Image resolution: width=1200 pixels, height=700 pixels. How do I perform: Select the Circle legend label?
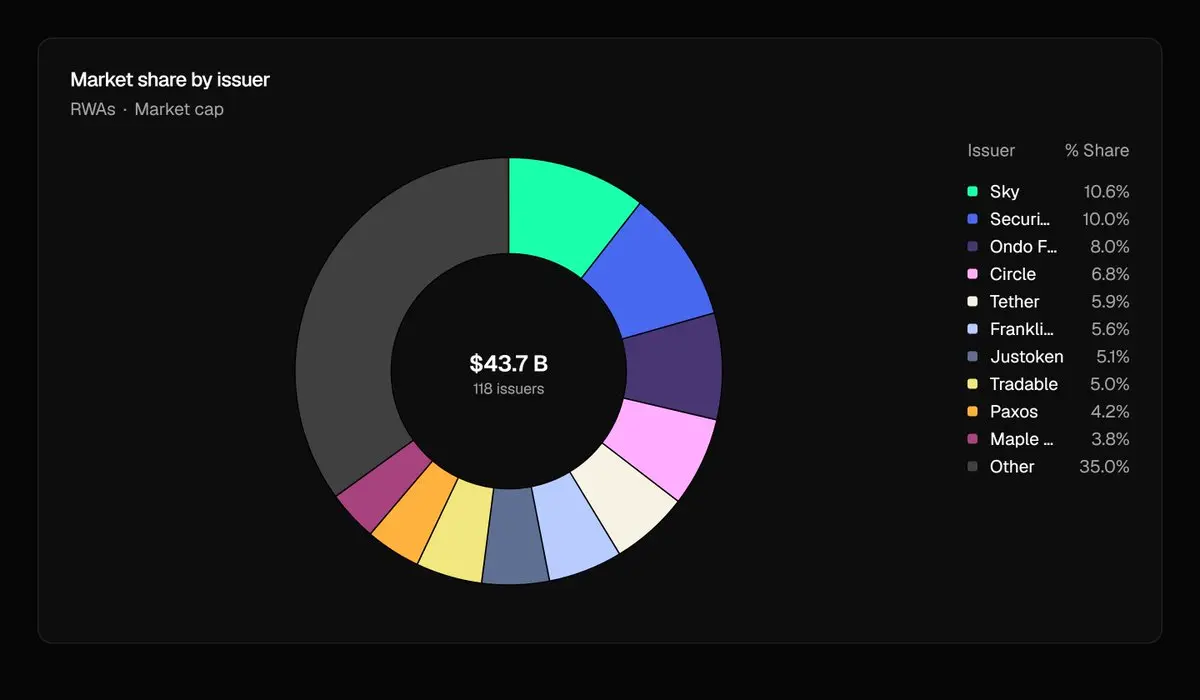click(x=1013, y=274)
